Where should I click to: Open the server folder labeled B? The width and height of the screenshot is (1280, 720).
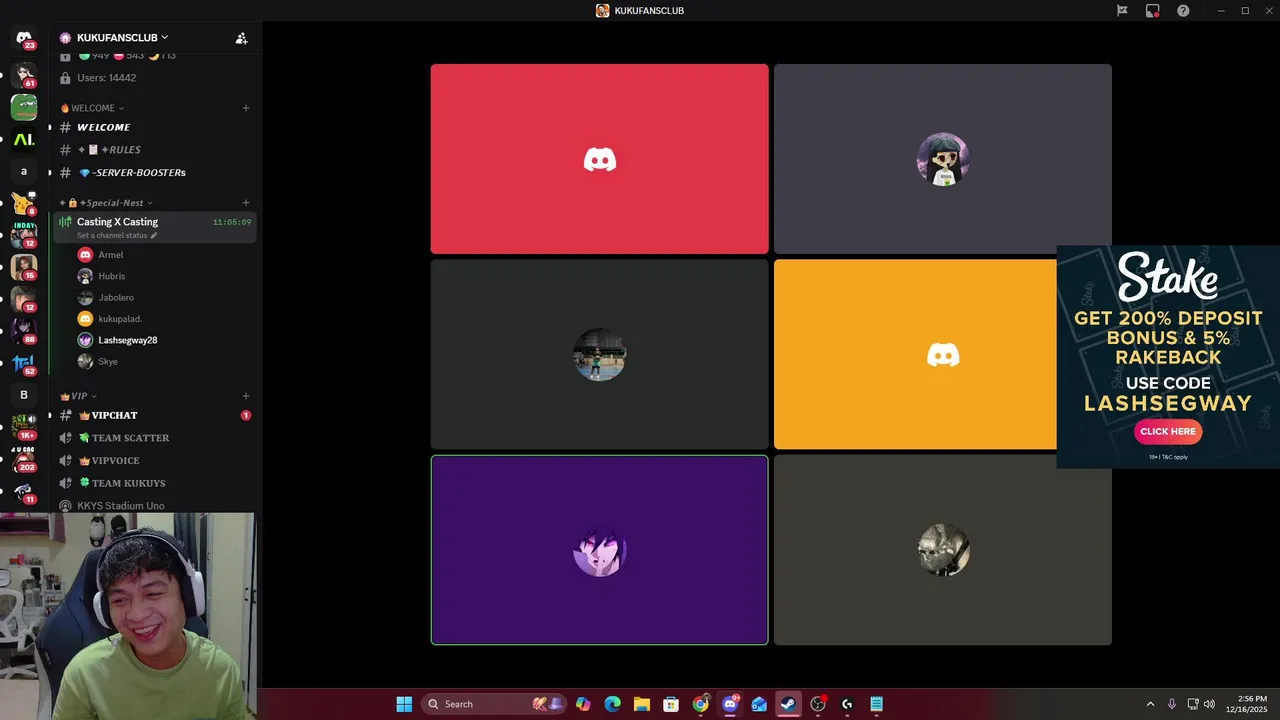[24, 395]
